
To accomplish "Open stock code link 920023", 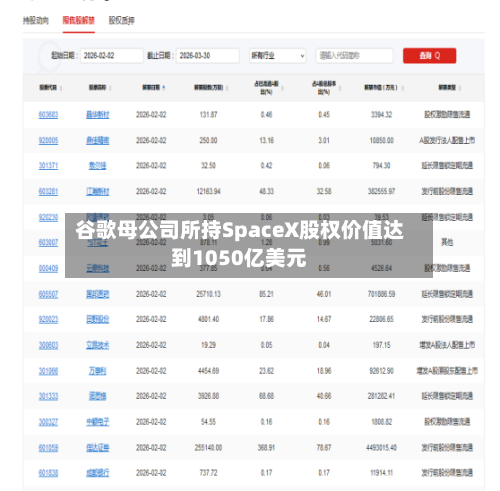I will (48, 320).
